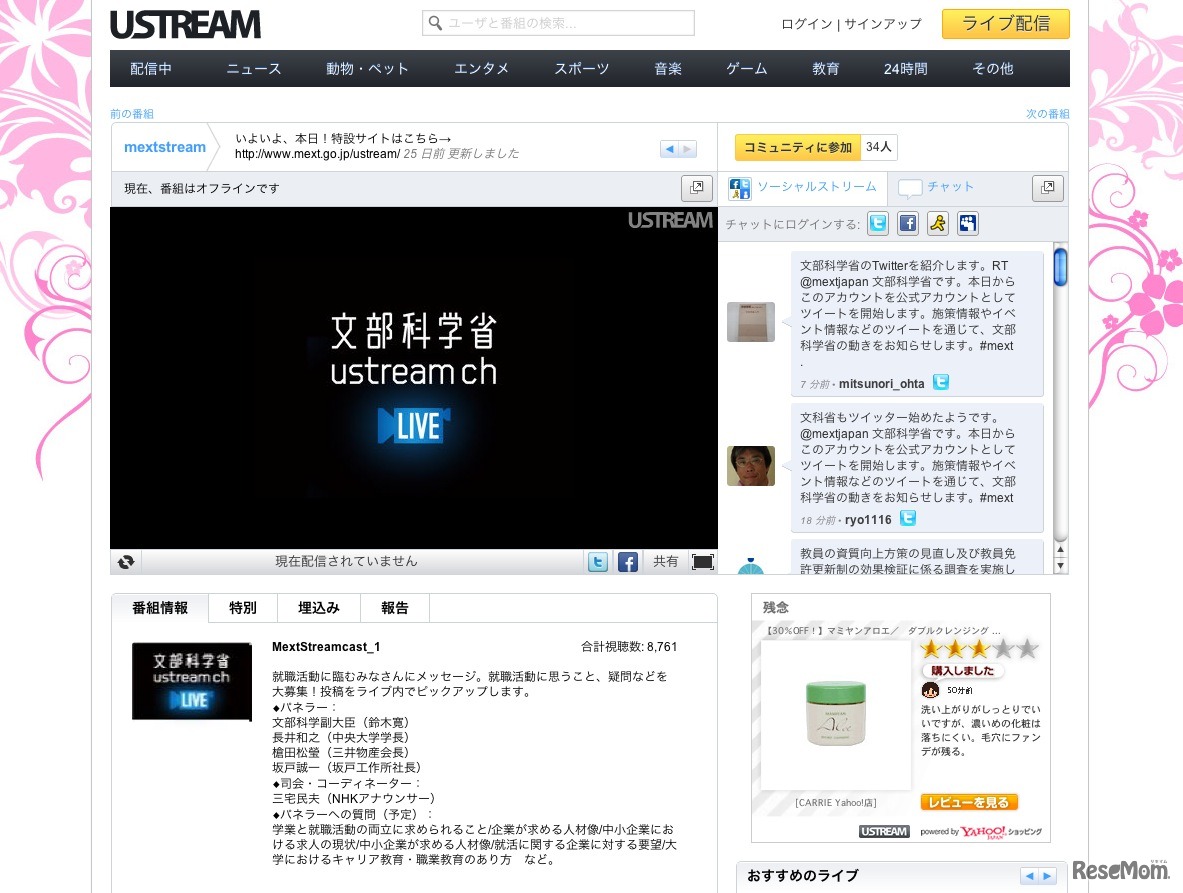
Task: Open レビューを見る for the product
Action: coord(968,801)
